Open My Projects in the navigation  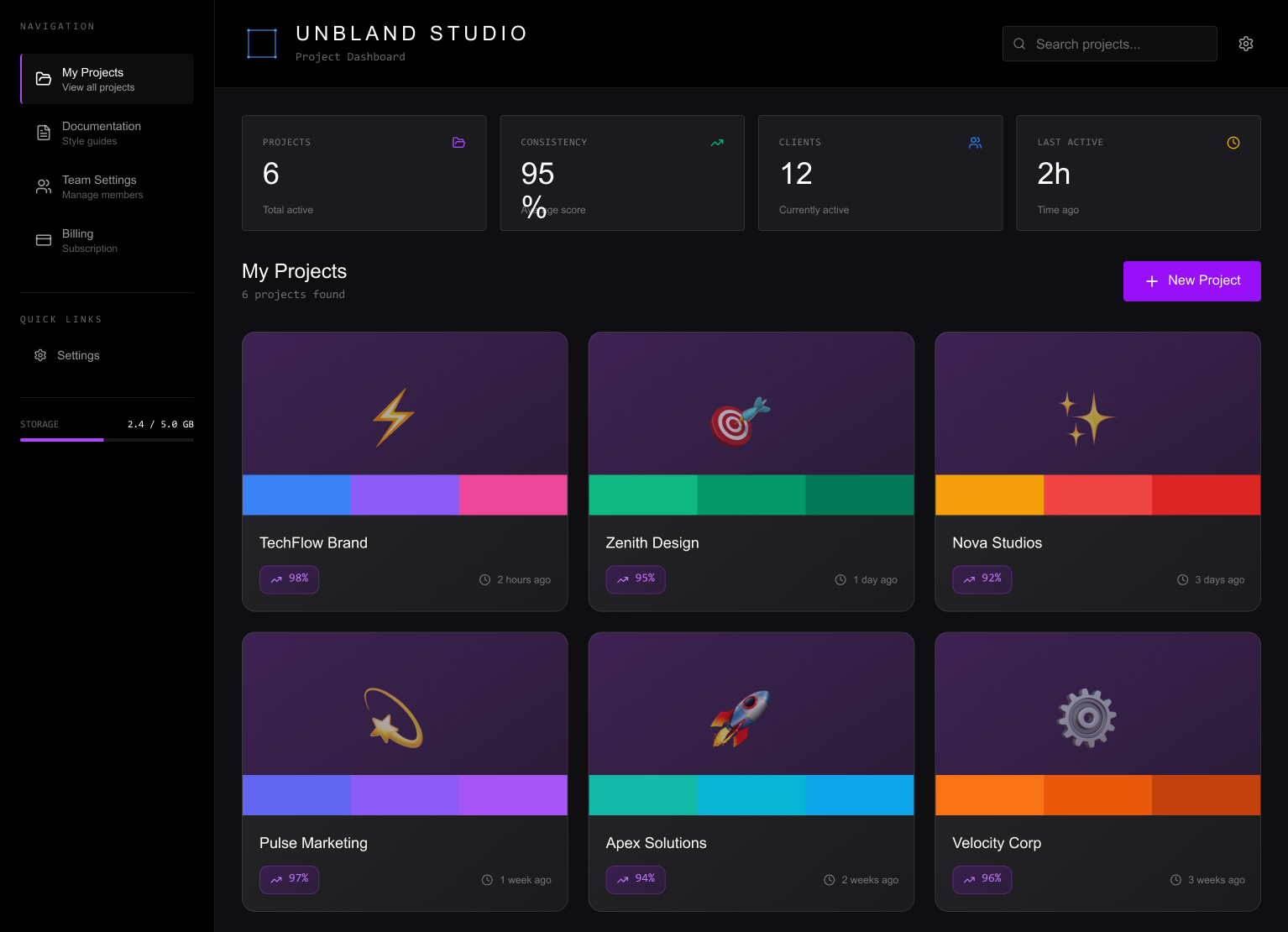click(107, 79)
